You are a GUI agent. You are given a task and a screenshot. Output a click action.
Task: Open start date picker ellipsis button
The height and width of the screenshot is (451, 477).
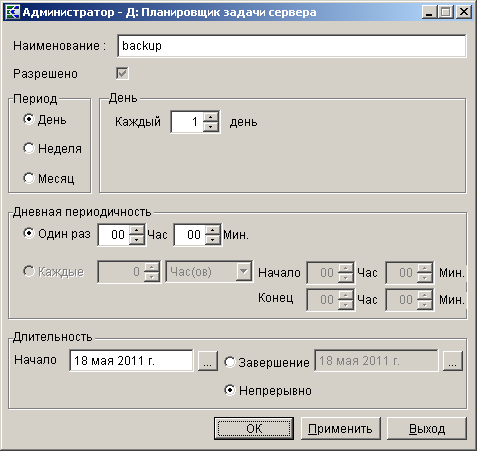[x=208, y=360]
